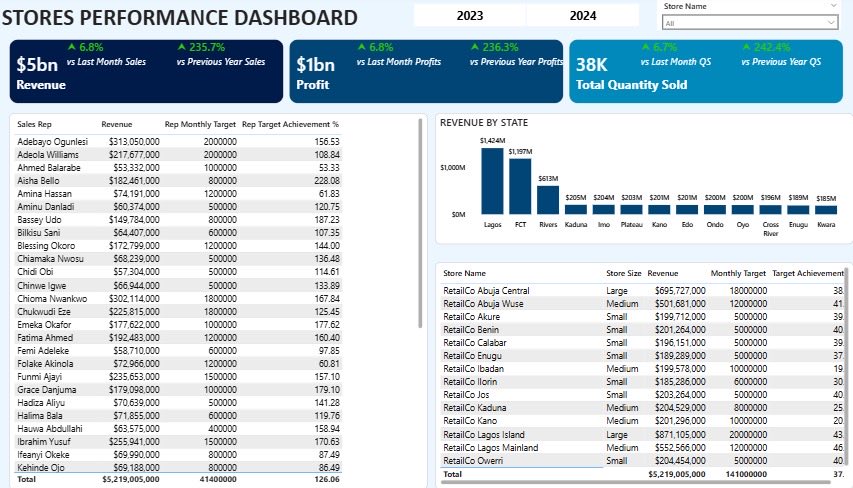The height and width of the screenshot is (488, 853).
Task: Click the green arrow beside 236.3% profits
Action: [x=475, y=47]
